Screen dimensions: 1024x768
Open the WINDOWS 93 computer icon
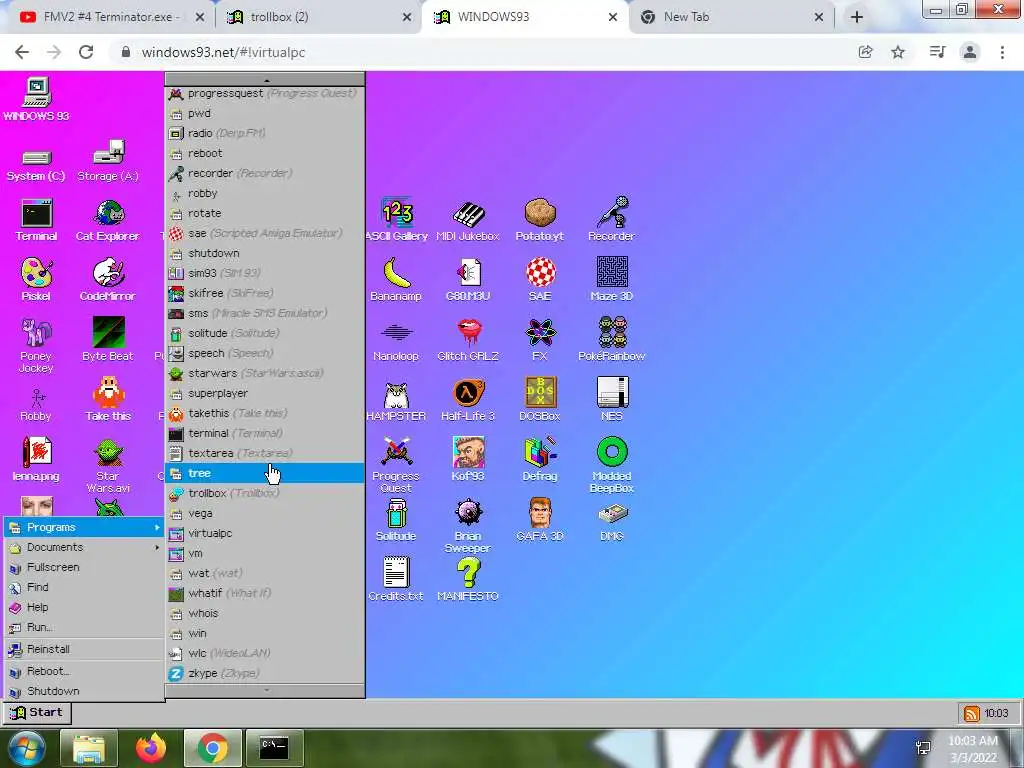click(36, 99)
